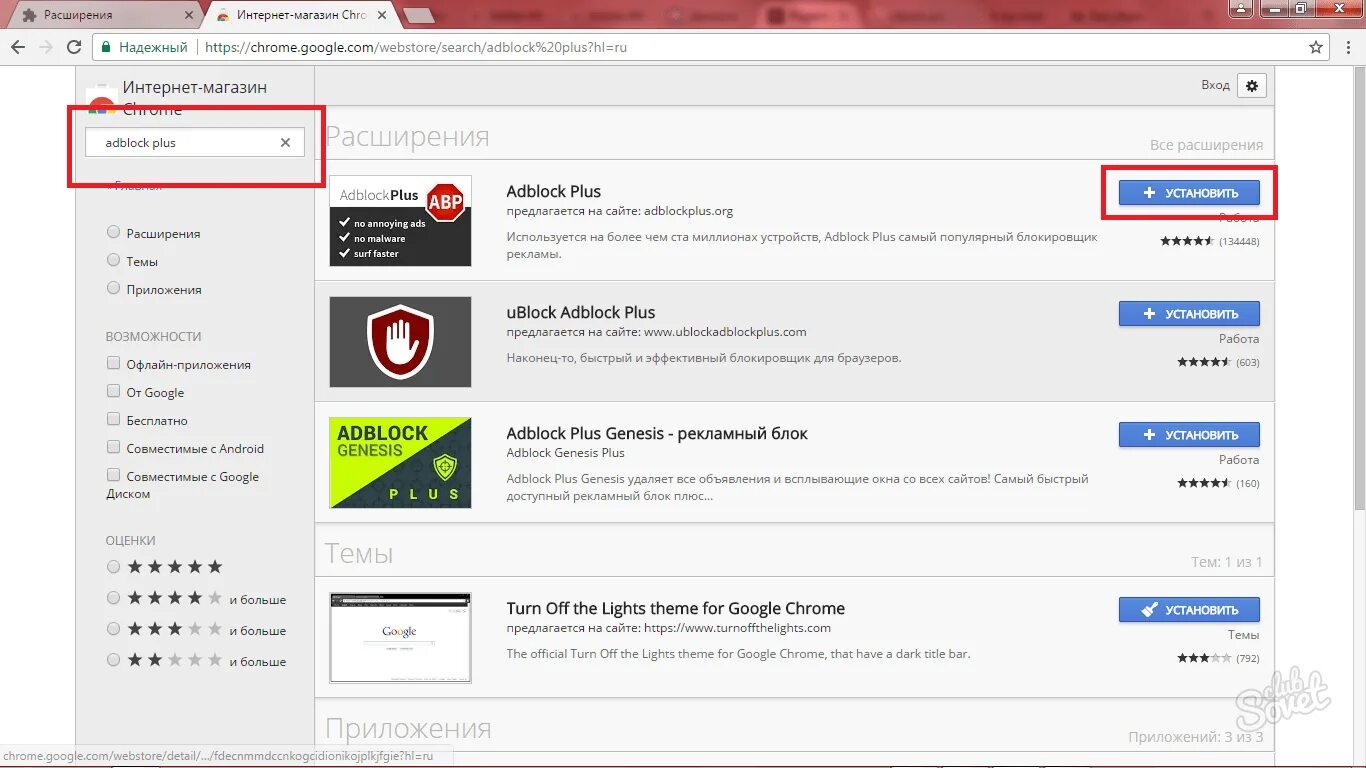Viewport: 1366px width, 768px height.
Task: Install uBlock Adblock Plus extension
Action: click(x=1189, y=314)
